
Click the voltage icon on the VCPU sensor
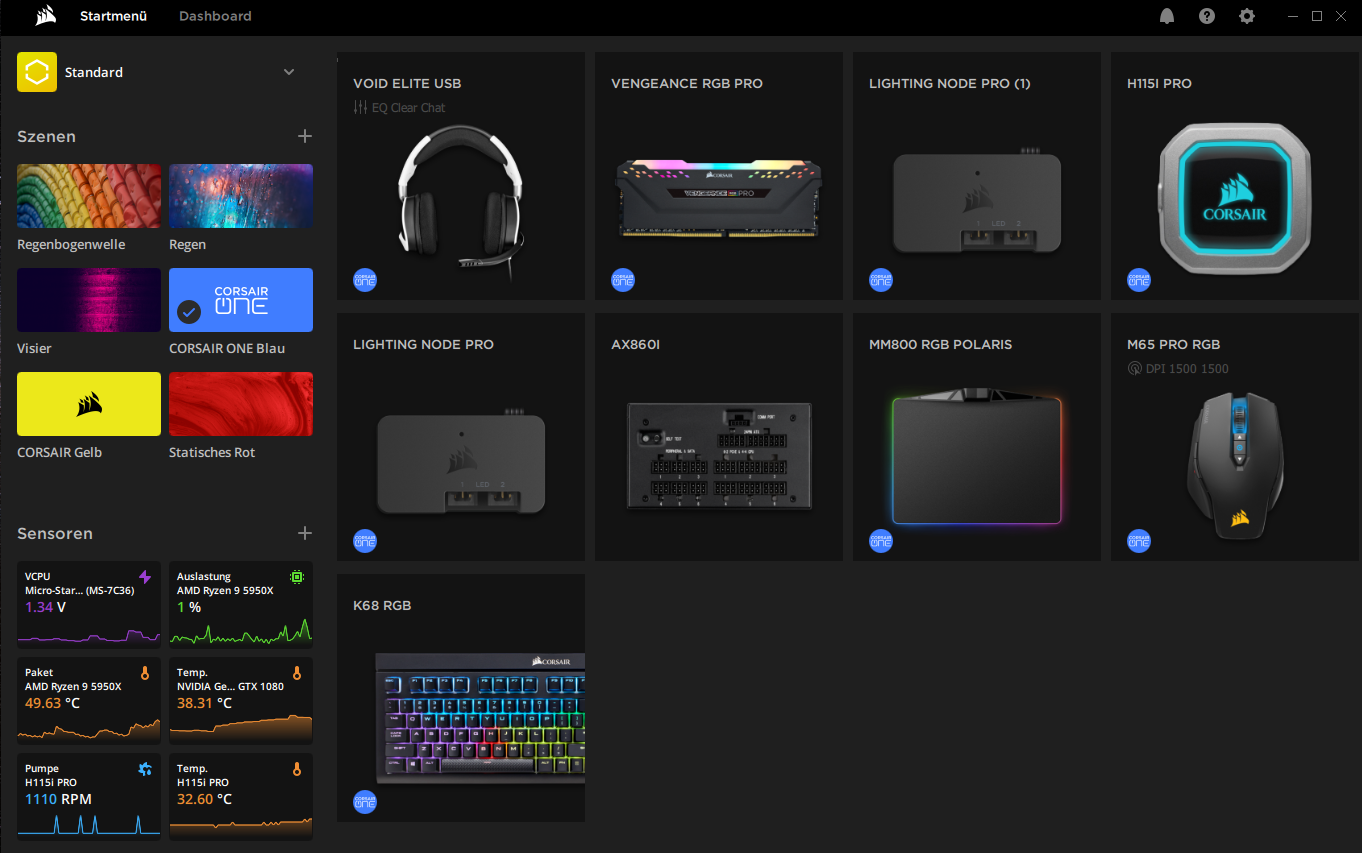(145, 575)
